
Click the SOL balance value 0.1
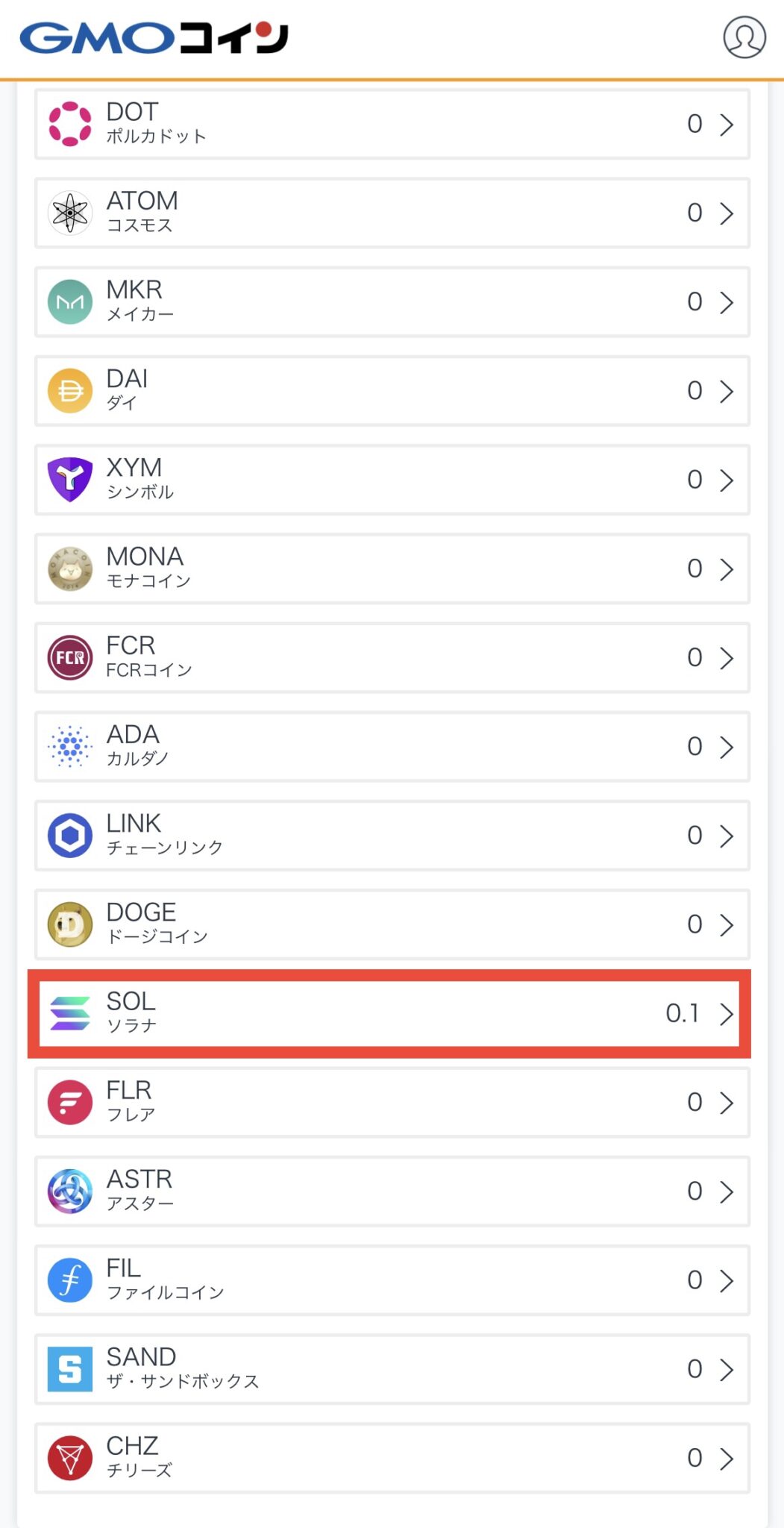point(682,1013)
